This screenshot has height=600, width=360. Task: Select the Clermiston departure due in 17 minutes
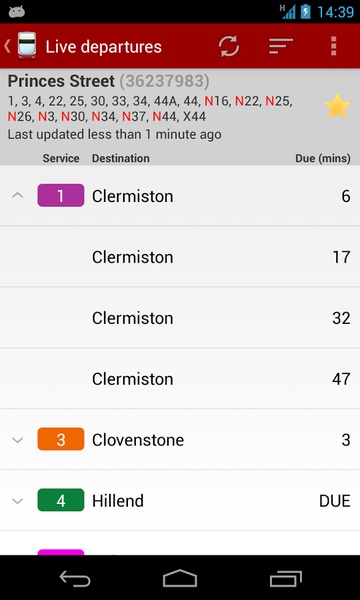click(x=180, y=257)
